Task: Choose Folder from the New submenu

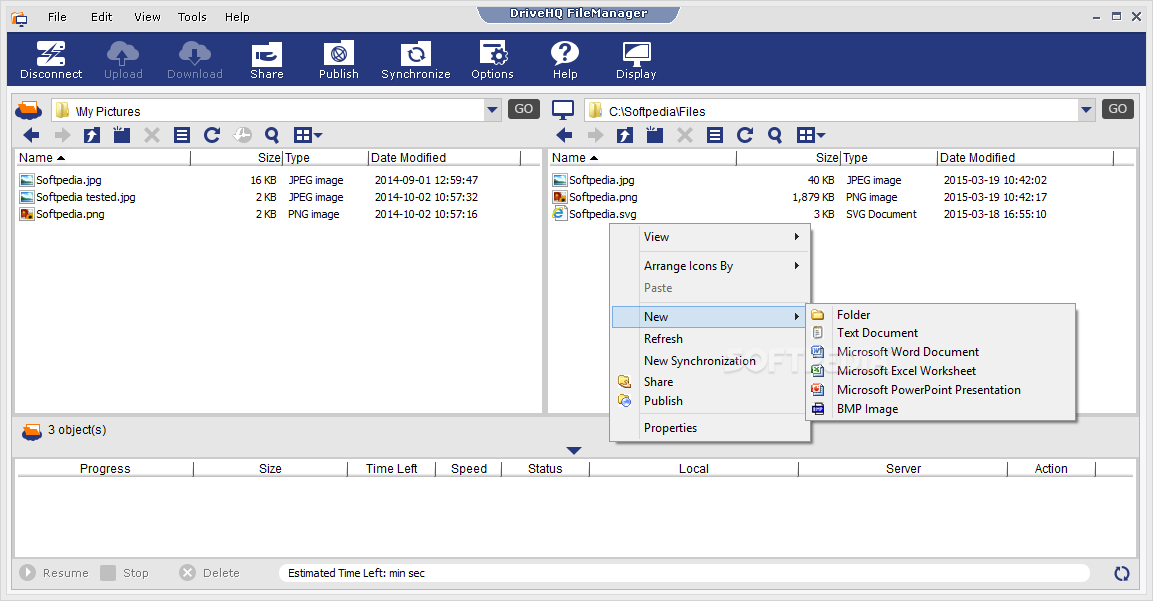Action: 941,314
